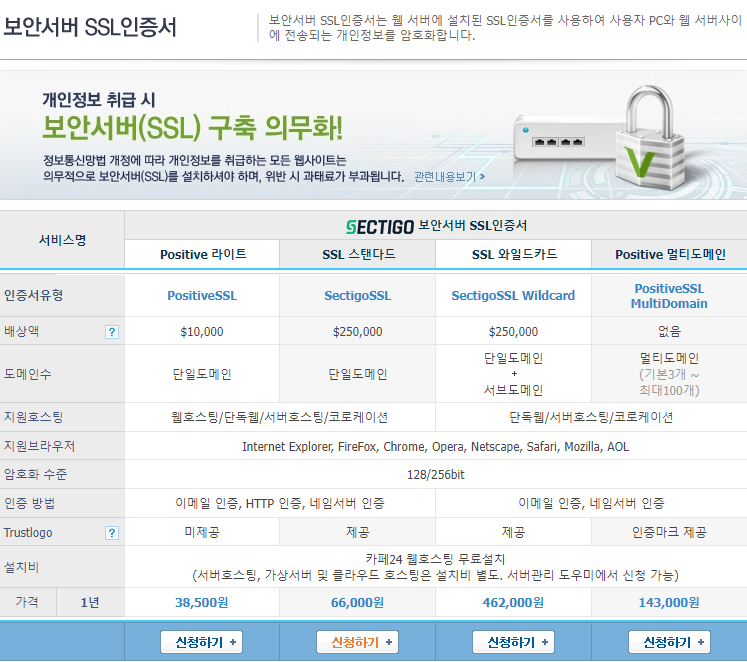Open the PositiveSSL MultiDomain certificate link
The height and width of the screenshot is (662, 747).
click(x=669, y=296)
